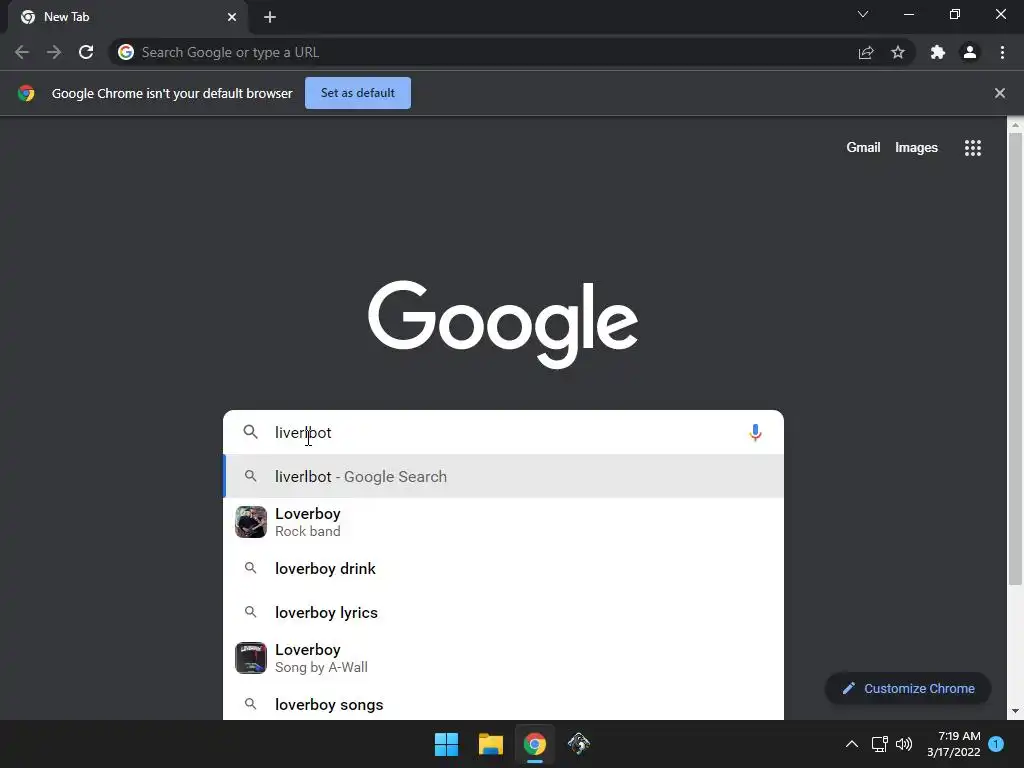Click the Loverboy rock band thumbnail
This screenshot has height=768, width=1024.
251,522
